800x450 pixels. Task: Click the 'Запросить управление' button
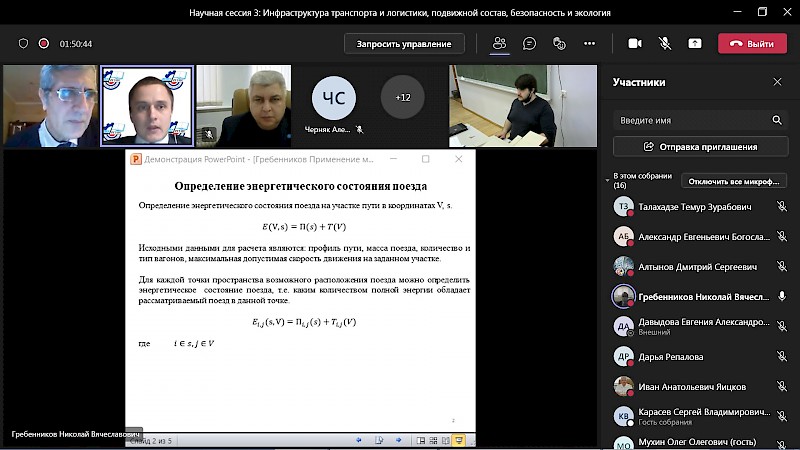pos(404,43)
